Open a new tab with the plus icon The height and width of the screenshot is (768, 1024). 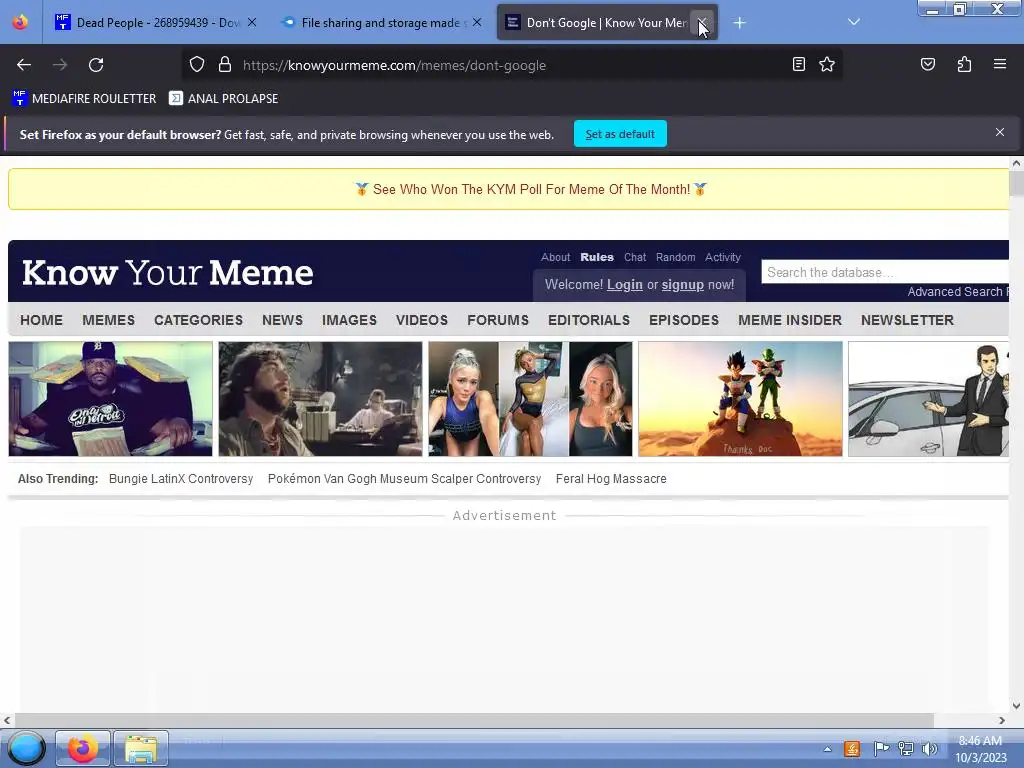[739, 23]
